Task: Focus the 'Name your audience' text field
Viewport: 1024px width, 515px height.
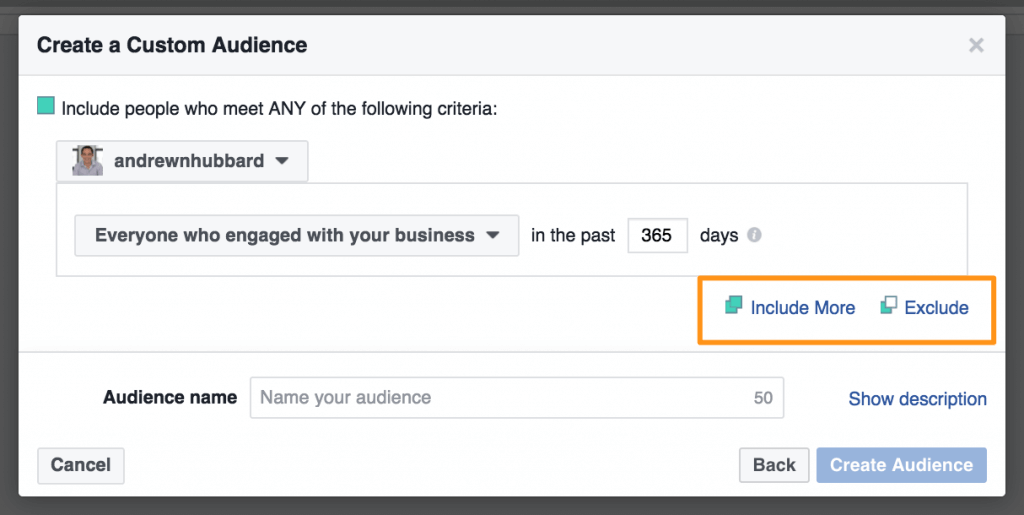Action: (500, 397)
